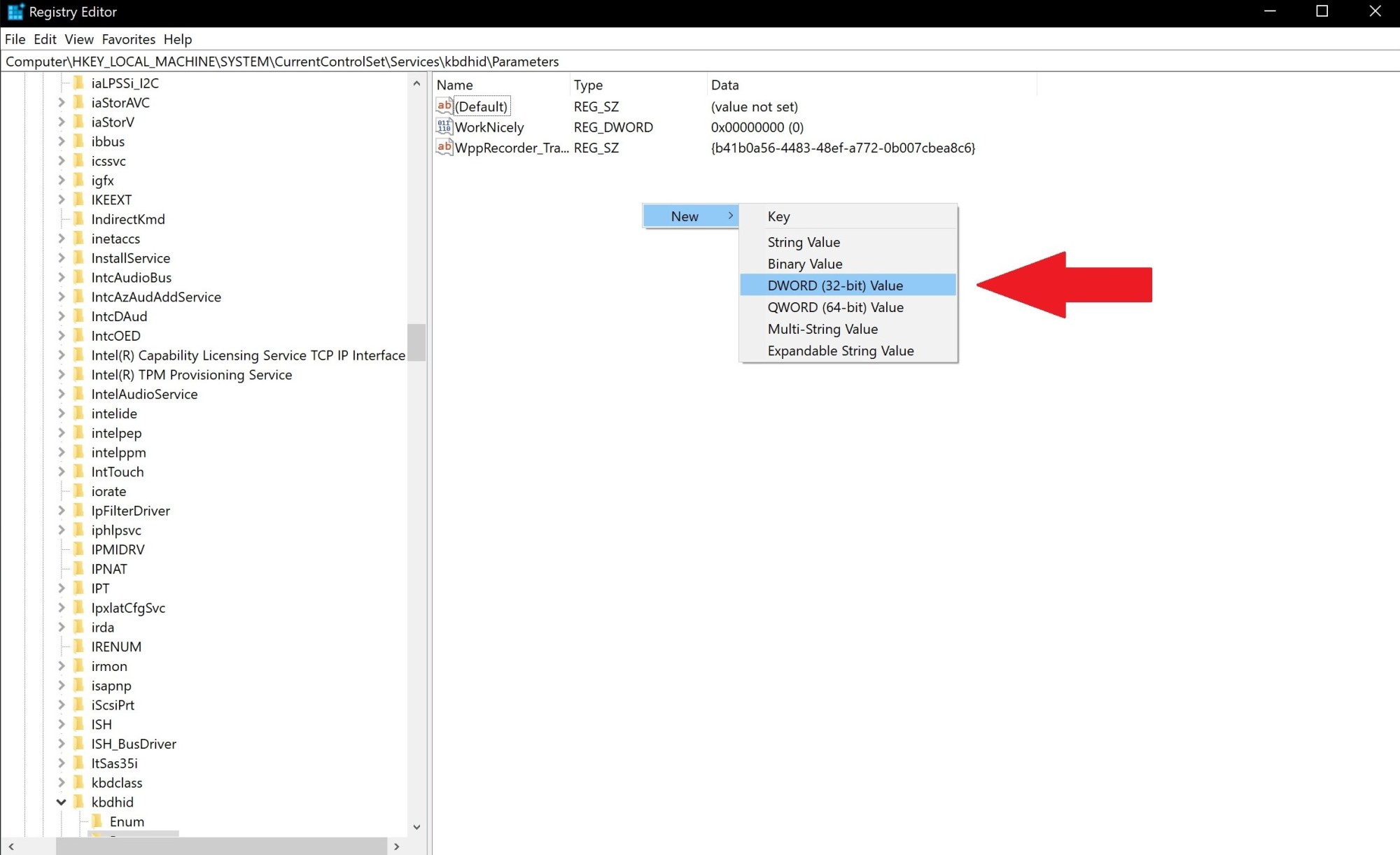This screenshot has height=855, width=1400.
Task: Click the IRENUM folder icon
Action: pyautogui.click(x=79, y=646)
